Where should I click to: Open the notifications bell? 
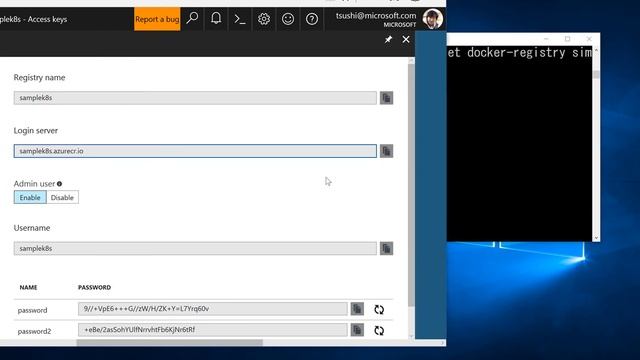tap(216, 18)
